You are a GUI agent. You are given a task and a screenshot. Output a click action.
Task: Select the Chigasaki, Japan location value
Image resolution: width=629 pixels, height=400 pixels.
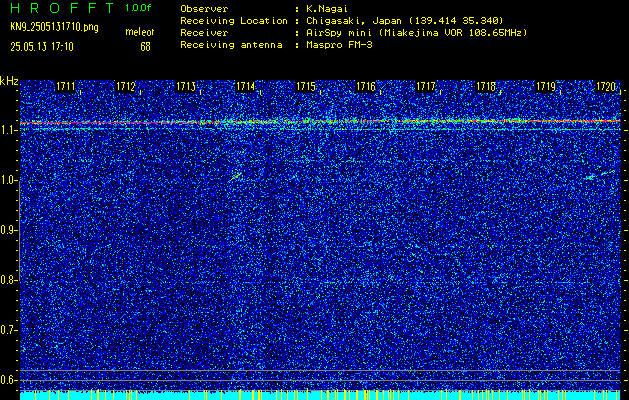point(404,21)
